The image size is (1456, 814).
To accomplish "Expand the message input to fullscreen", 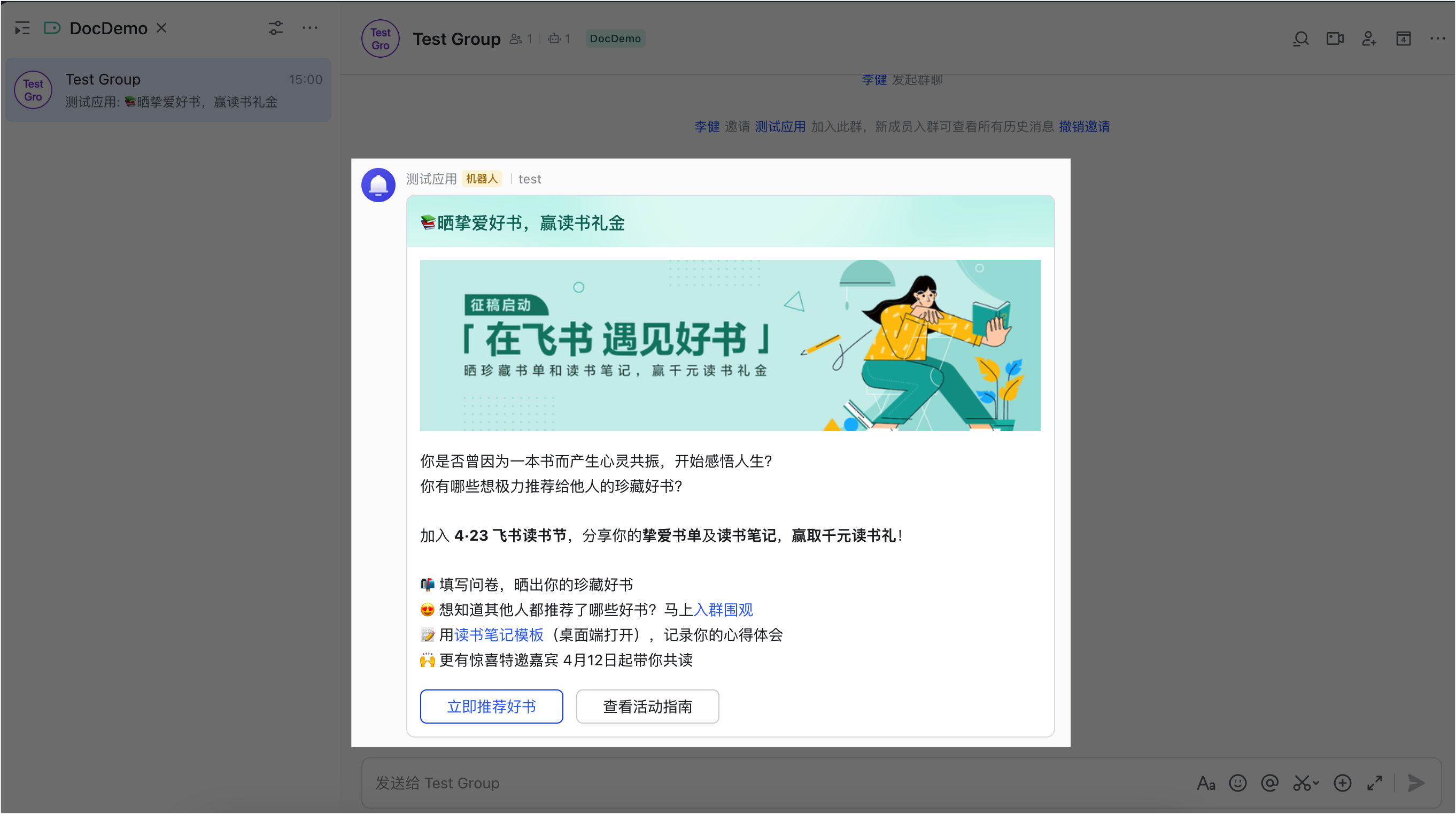I will coord(1375,783).
